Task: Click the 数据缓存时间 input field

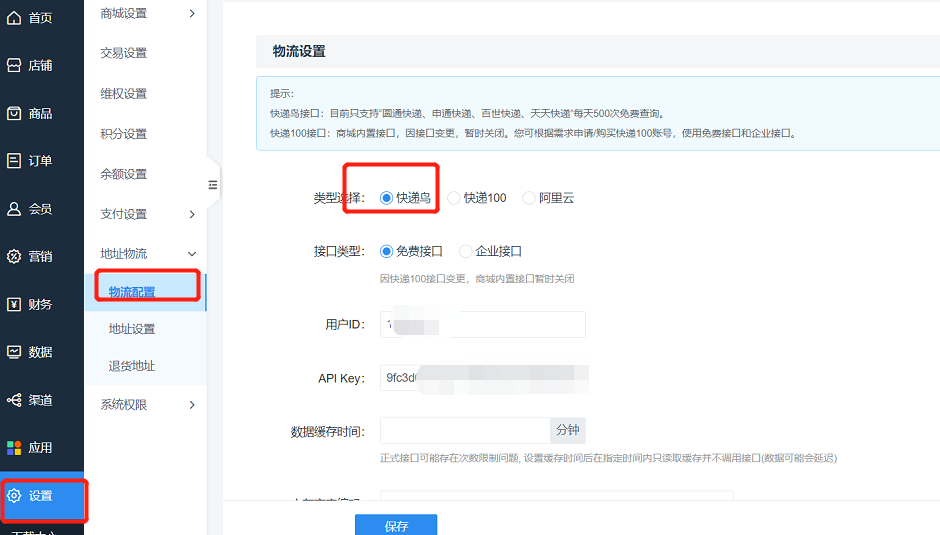Action: coord(465,430)
